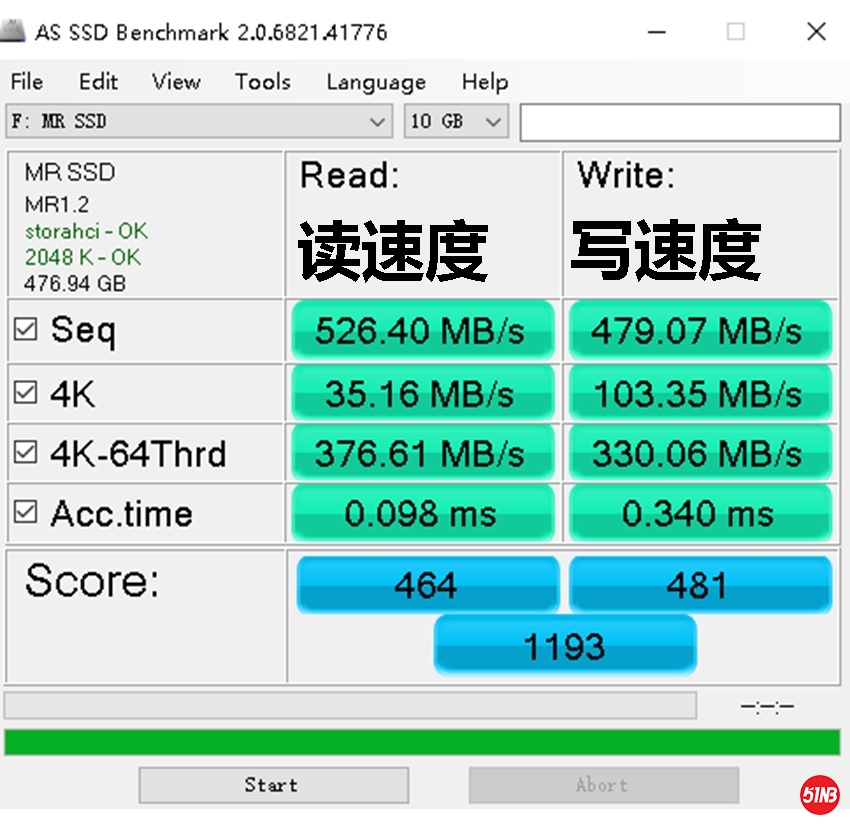The width and height of the screenshot is (850, 825).
Task: Click the Abort button
Action: [x=601, y=785]
